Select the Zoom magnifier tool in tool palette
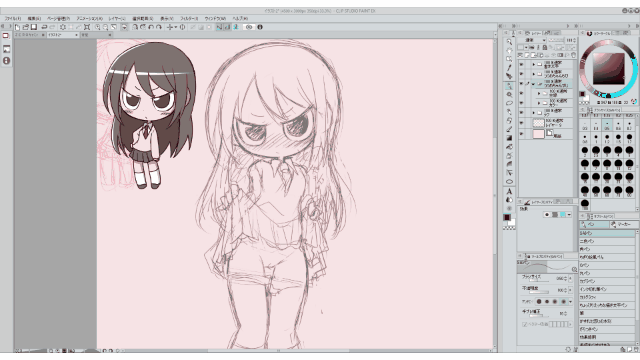 (x=509, y=42)
